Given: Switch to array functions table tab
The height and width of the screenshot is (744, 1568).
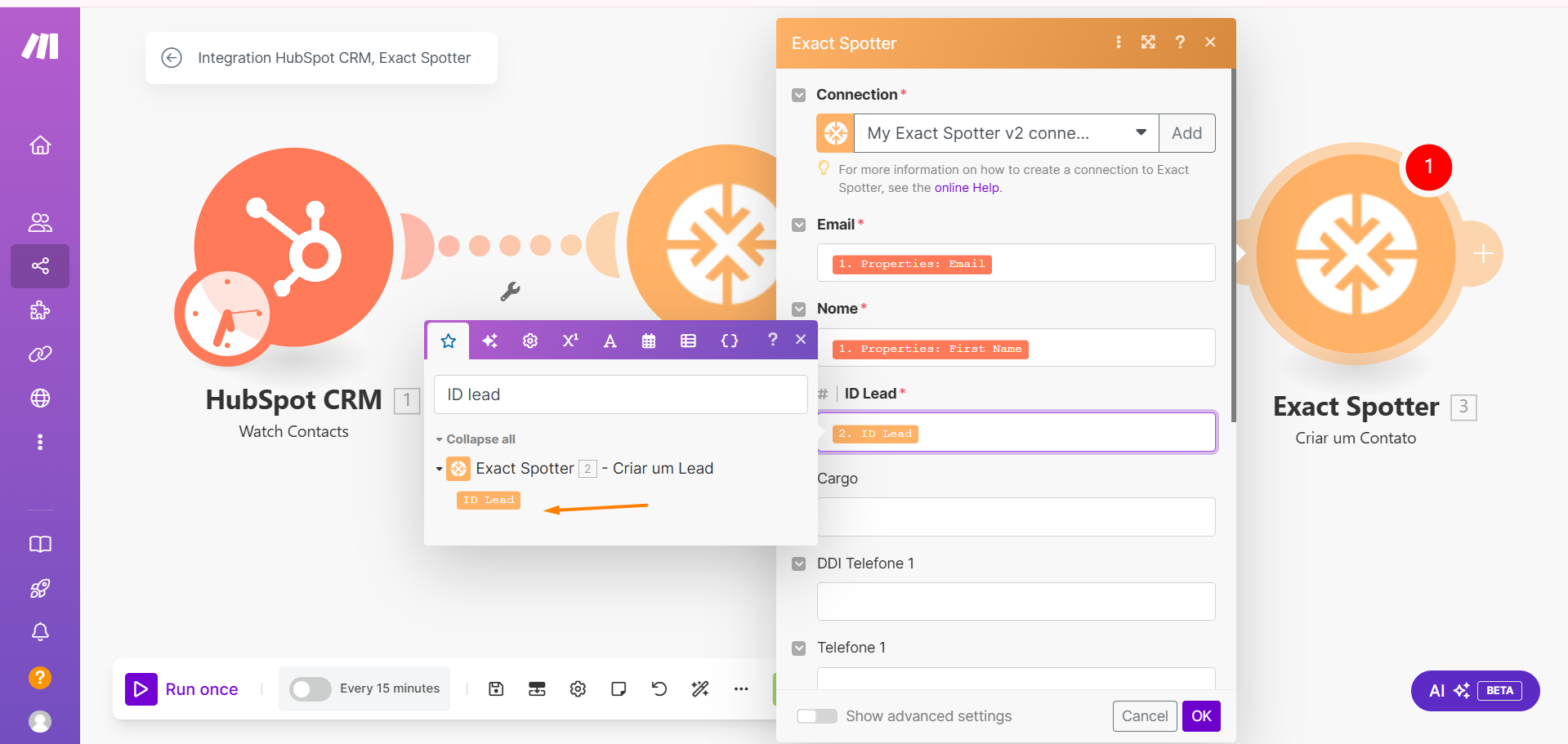Looking at the screenshot, I should point(689,341).
